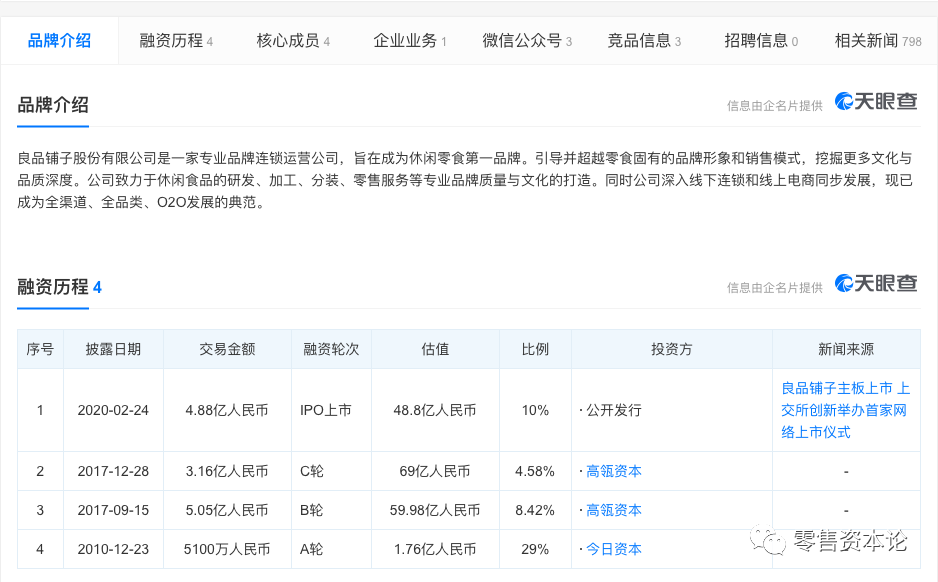This screenshot has width=938, height=582.
Task: Click the 天眼查 logo in the 融资历程 section
Action: [875, 284]
